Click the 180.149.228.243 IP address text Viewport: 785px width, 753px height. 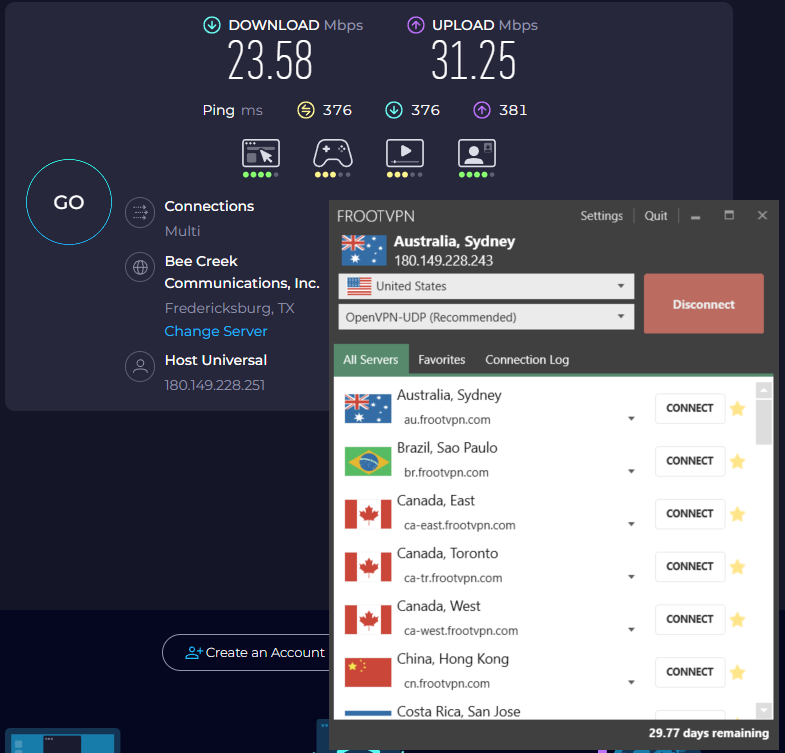[x=444, y=261]
